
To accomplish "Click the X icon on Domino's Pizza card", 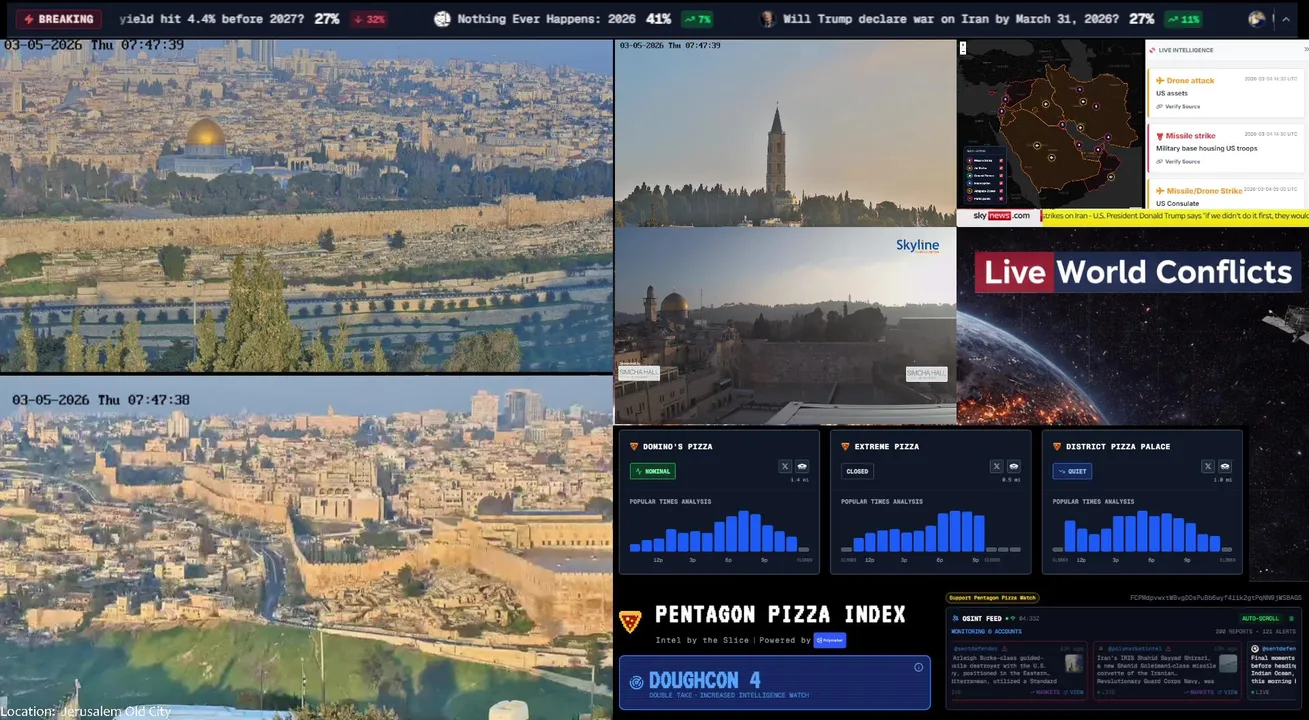I will (x=785, y=466).
